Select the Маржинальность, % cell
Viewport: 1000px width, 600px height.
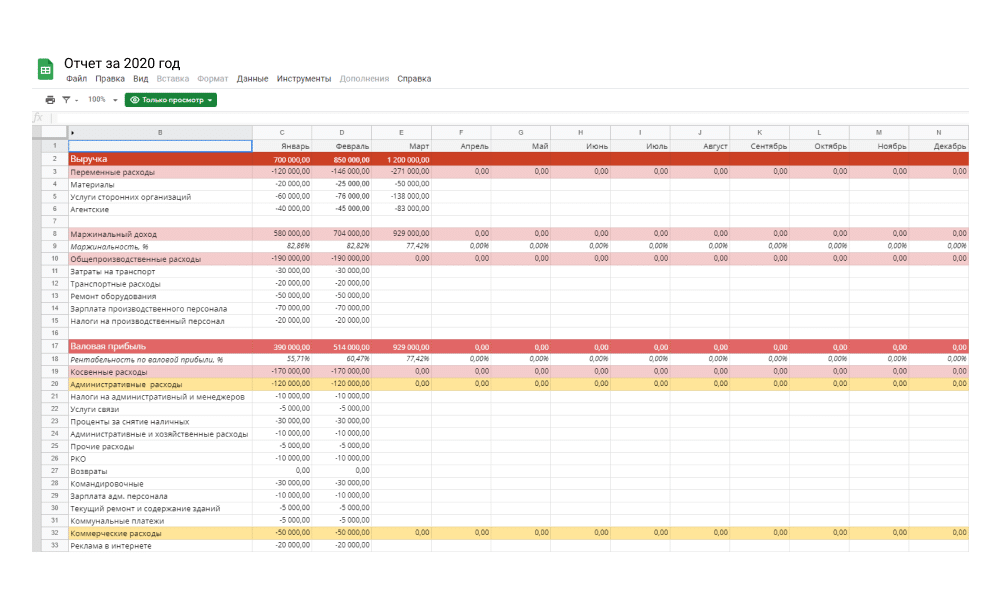click(x=160, y=246)
